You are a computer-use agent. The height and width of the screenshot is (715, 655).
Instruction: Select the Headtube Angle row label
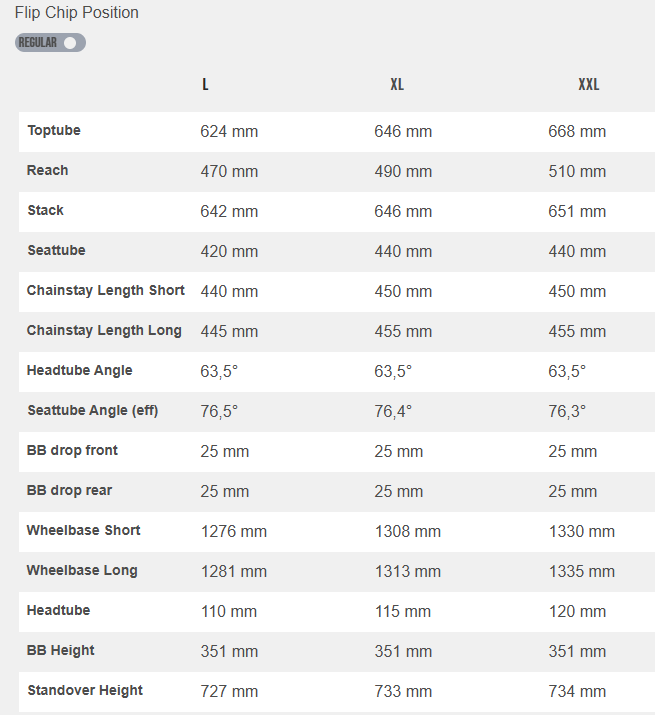(80, 371)
